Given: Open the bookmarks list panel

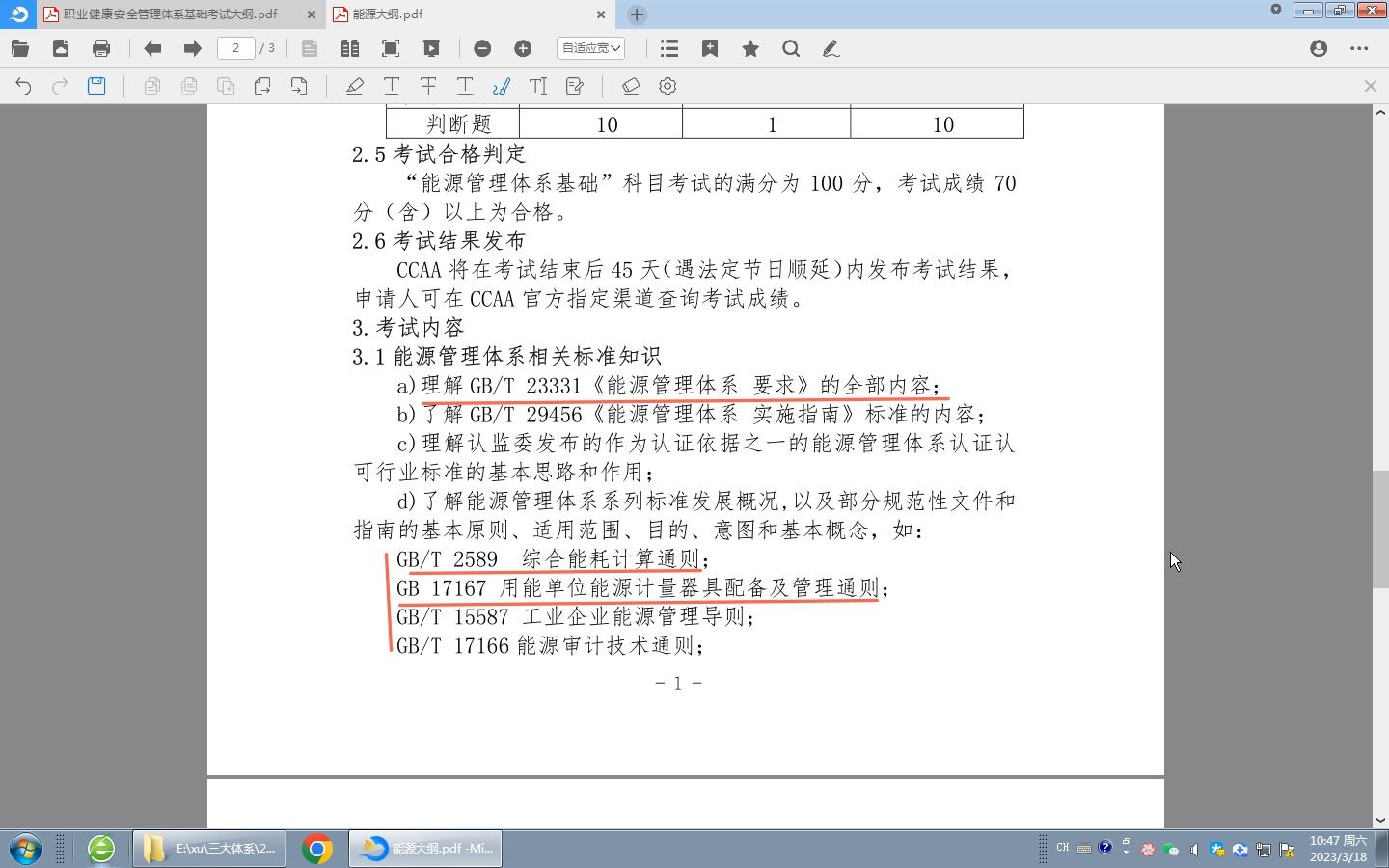Looking at the screenshot, I should point(668,47).
